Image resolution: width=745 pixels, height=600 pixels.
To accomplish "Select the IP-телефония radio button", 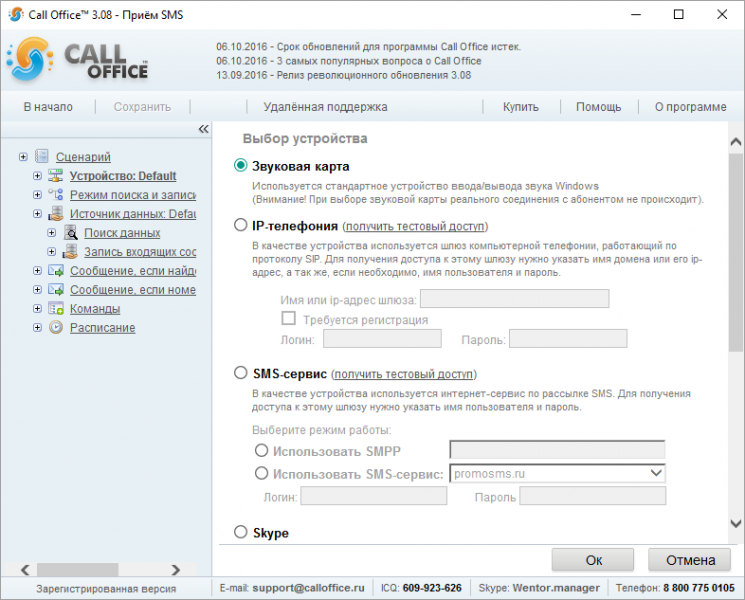I will point(240,225).
